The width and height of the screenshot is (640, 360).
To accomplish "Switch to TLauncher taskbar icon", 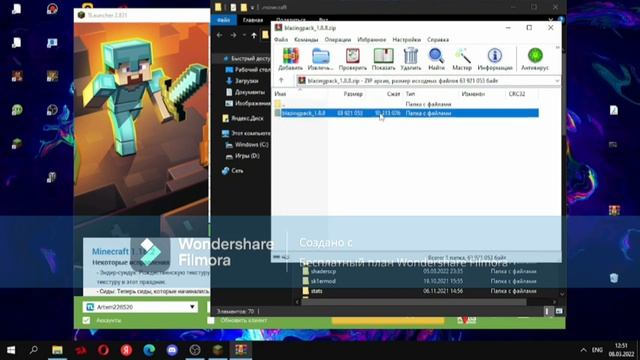I will tap(218, 350).
